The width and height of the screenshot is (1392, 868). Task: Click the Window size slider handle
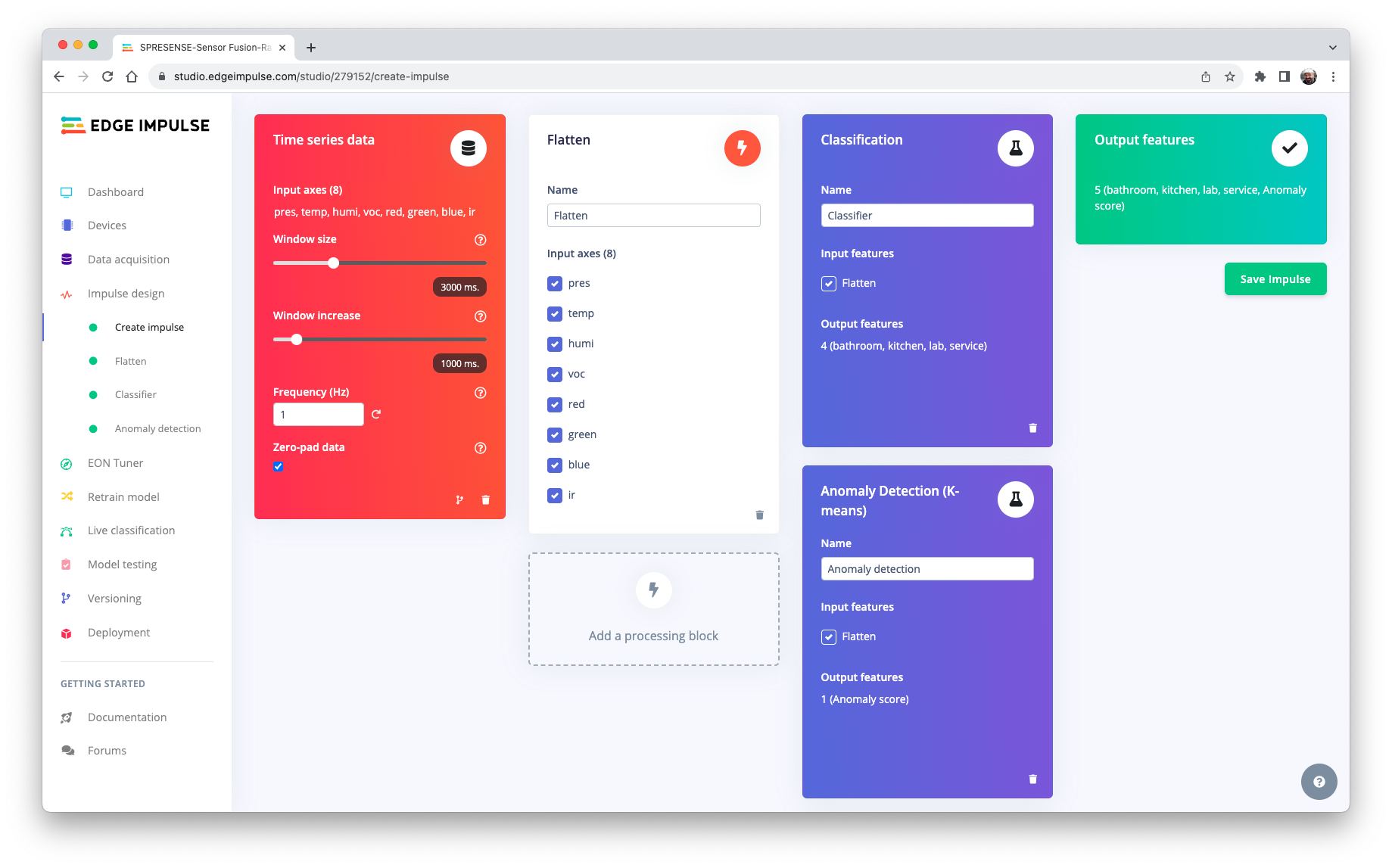[x=333, y=263]
